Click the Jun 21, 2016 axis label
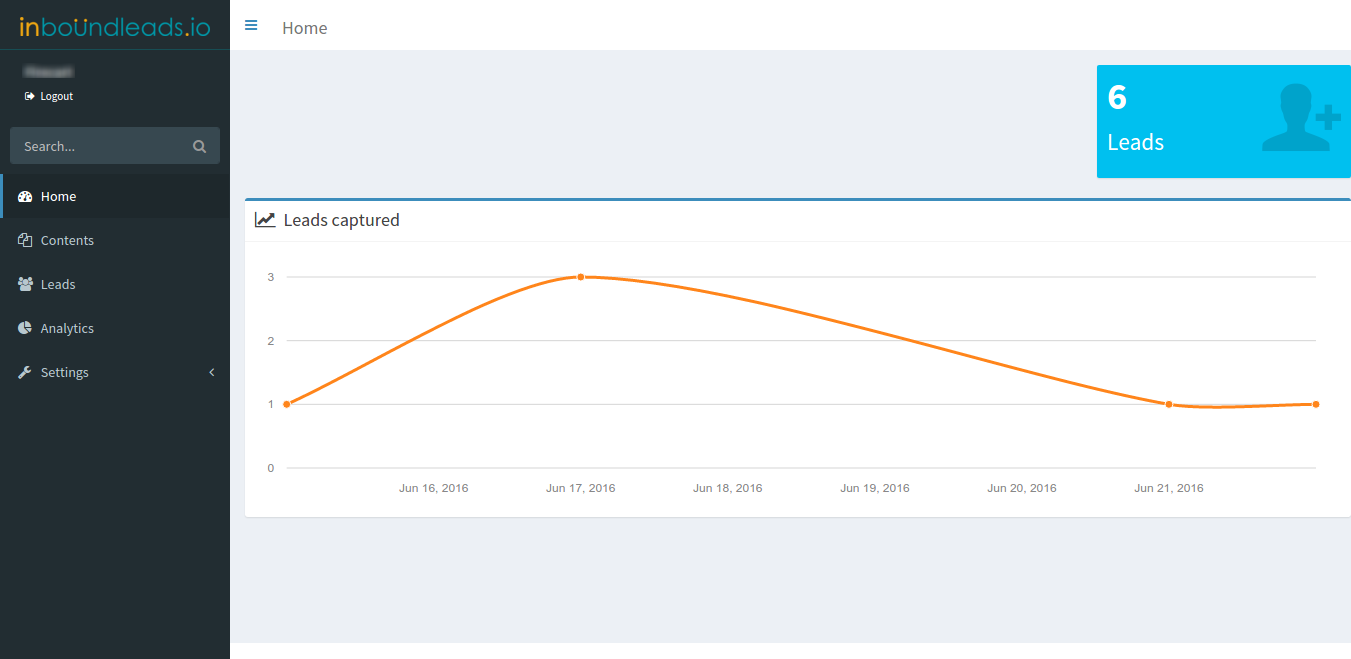The height and width of the screenshot is (659, 1351). [x=1168, y=488]
